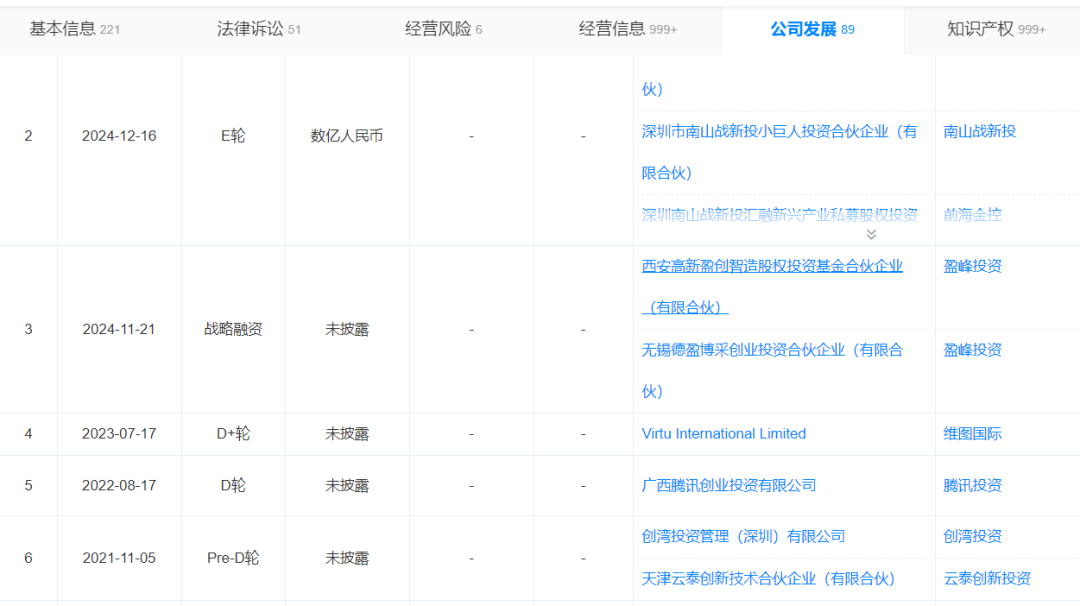Open the 基本信息 tab
1080x606 pixels.
(74, 30)
